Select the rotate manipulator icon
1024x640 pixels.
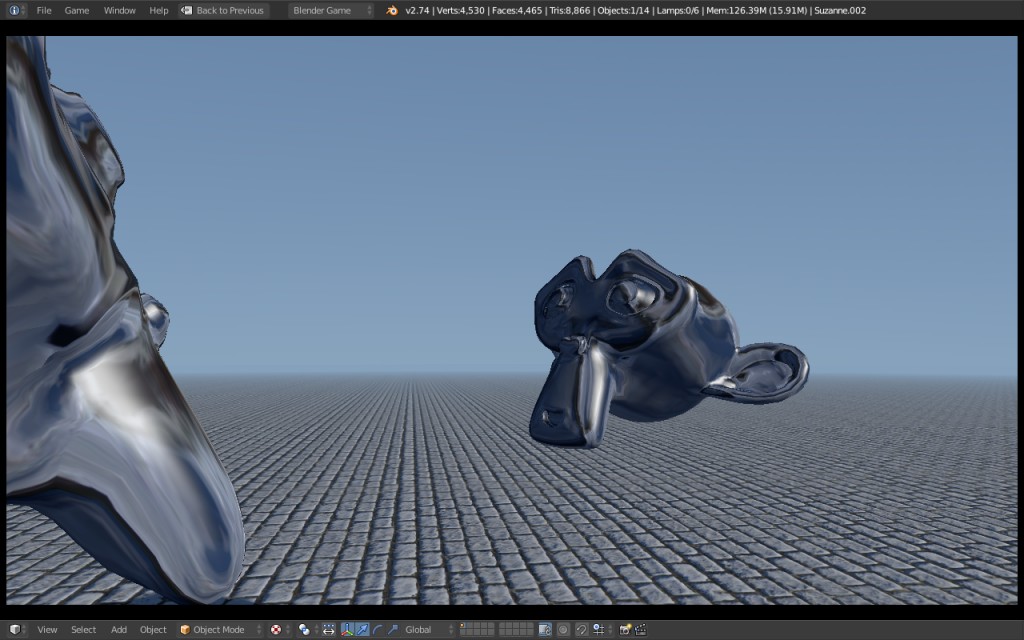377,630
